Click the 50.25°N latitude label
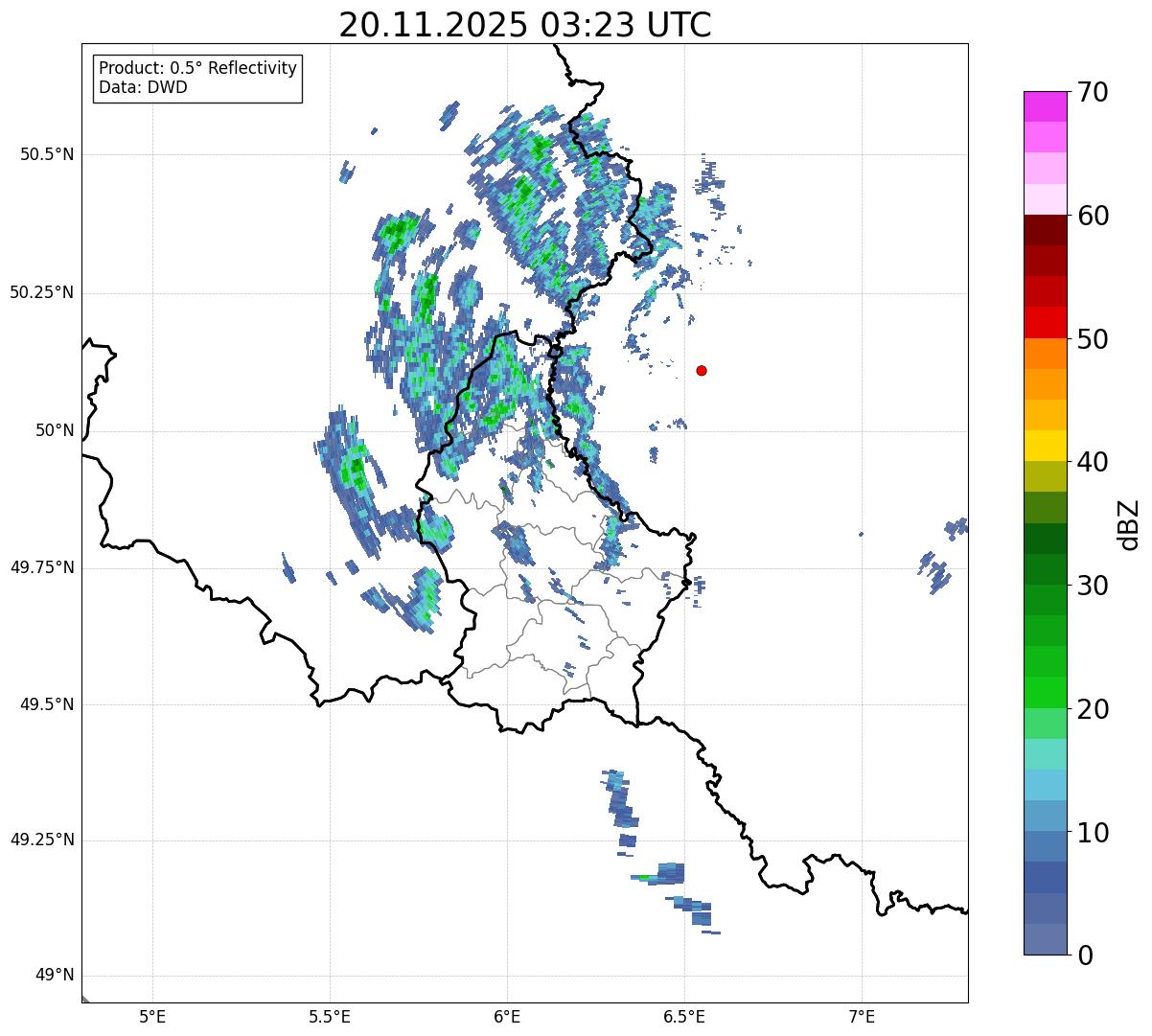1152x1036 pixels. click(41, 292)
